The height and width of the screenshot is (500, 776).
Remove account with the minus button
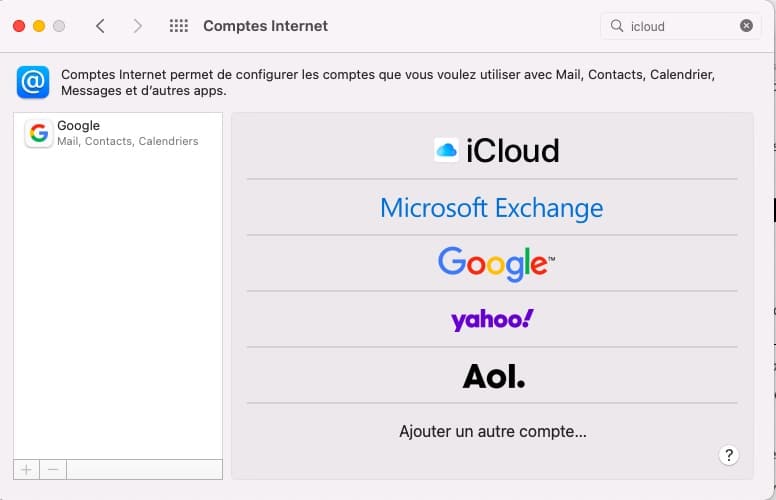tap(53, 469)
